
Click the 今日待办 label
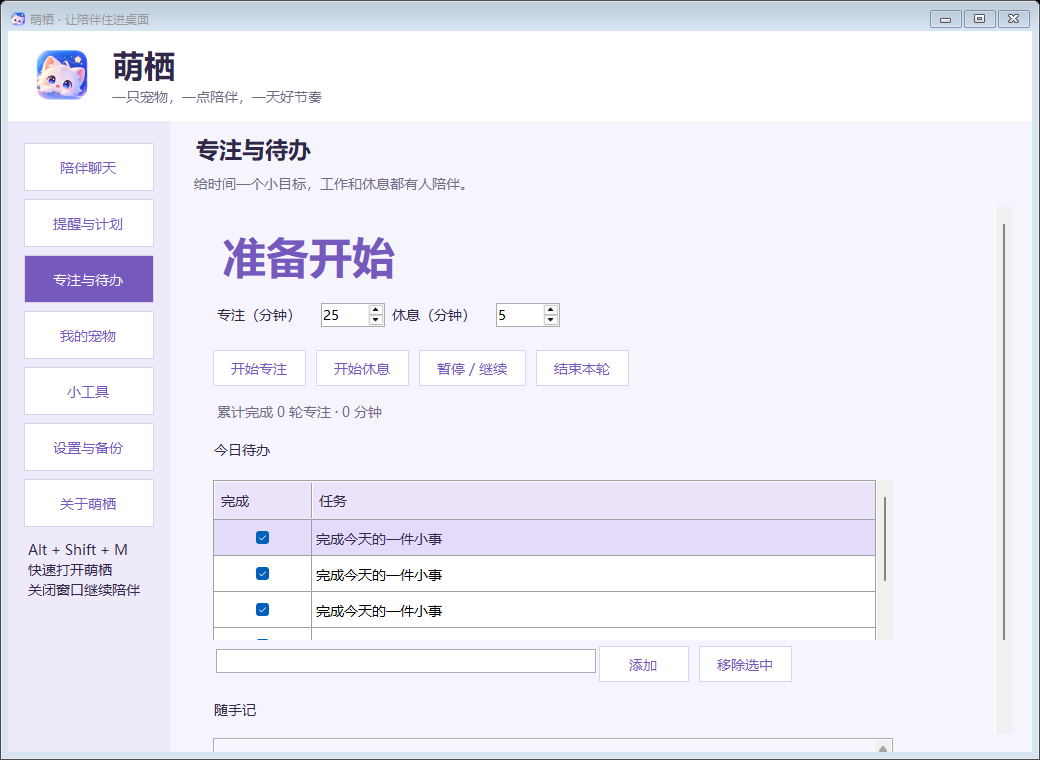[242, 450]
